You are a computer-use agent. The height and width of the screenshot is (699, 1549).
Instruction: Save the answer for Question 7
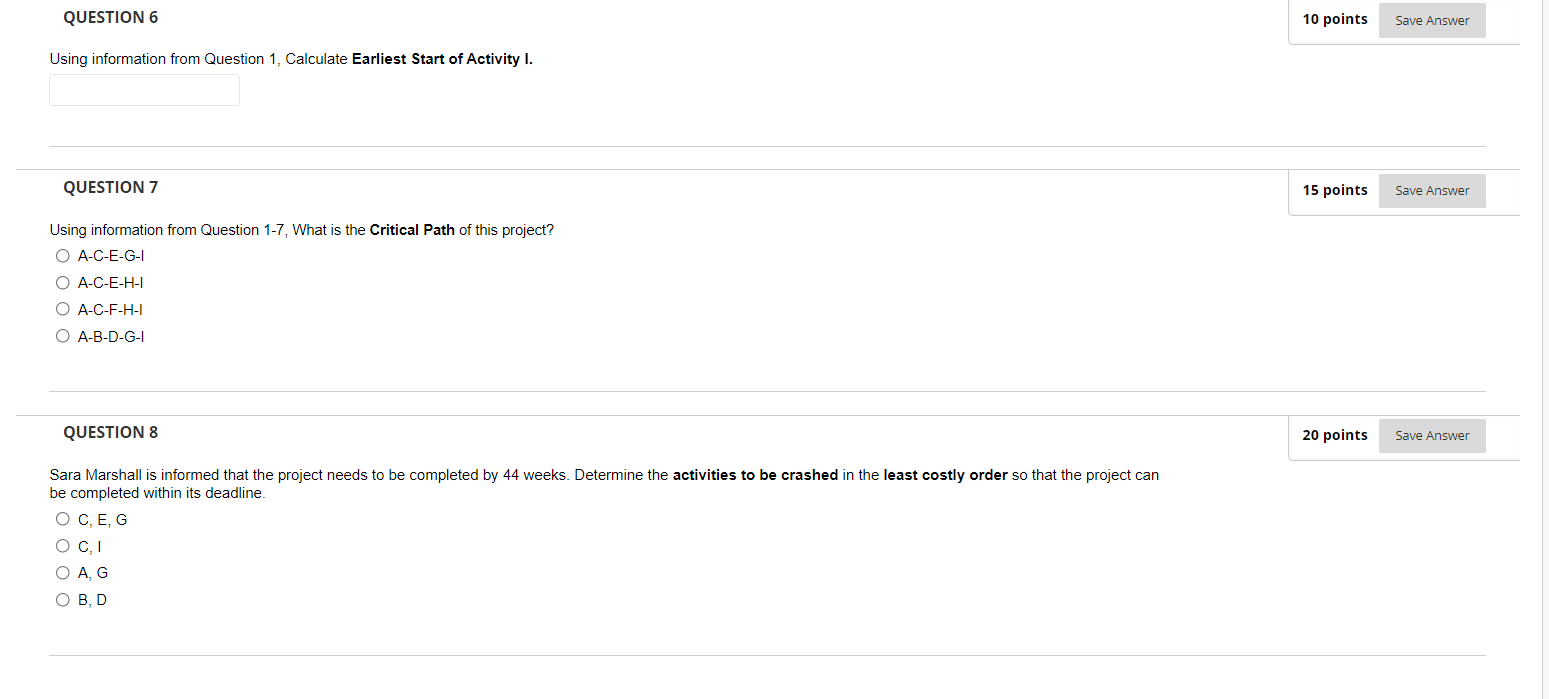tap(1431, 190)
